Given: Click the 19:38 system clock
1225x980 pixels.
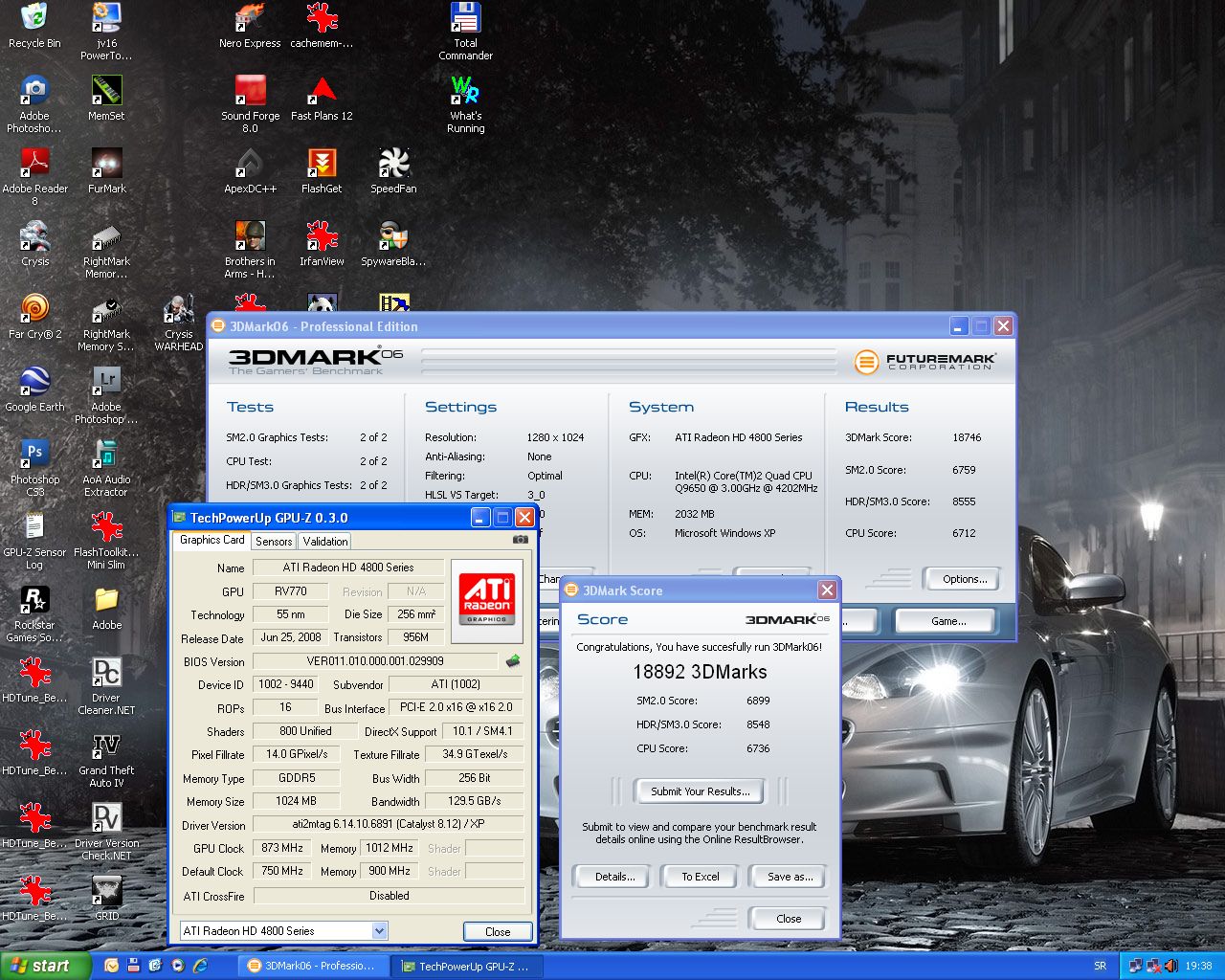Looking at the screenshot, I should pyautogui.click(x=1198, y=966).
